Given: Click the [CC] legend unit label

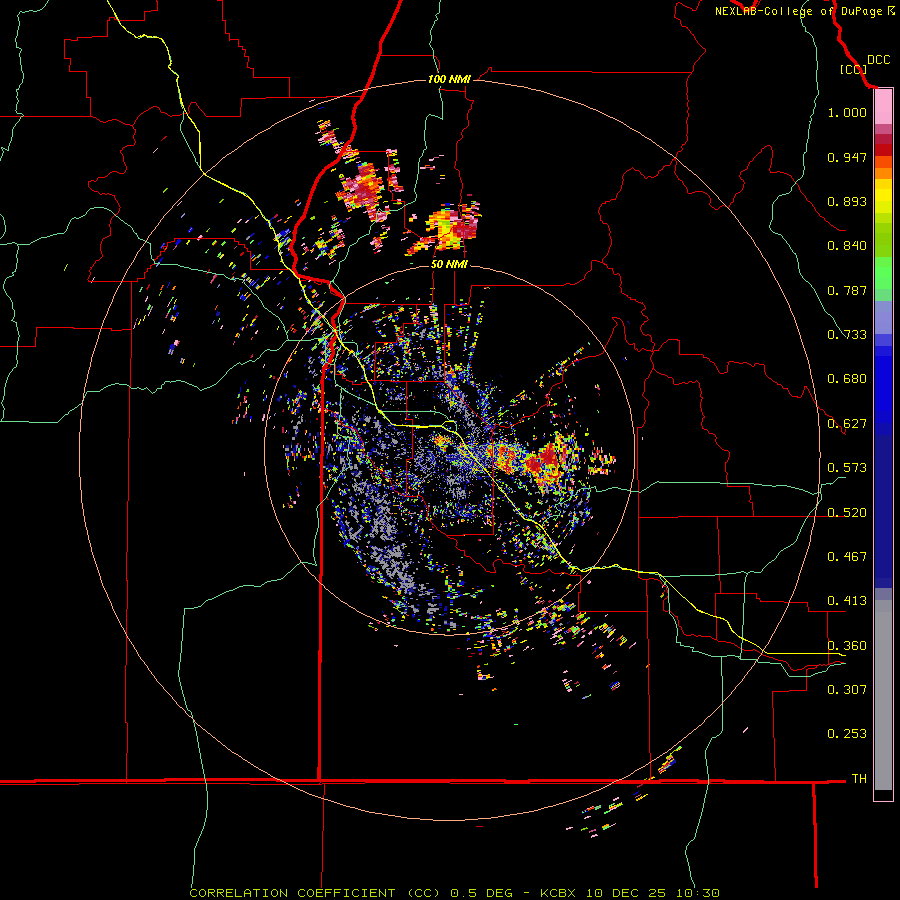Looking at the screenshot, I should [853, 69].
